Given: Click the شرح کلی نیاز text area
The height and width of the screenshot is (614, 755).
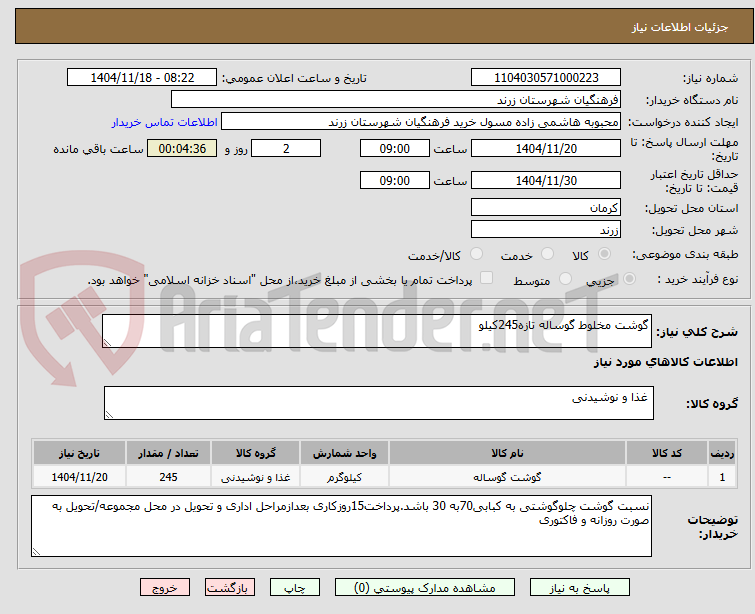Looking at the screenshot, I should (377, 331).
